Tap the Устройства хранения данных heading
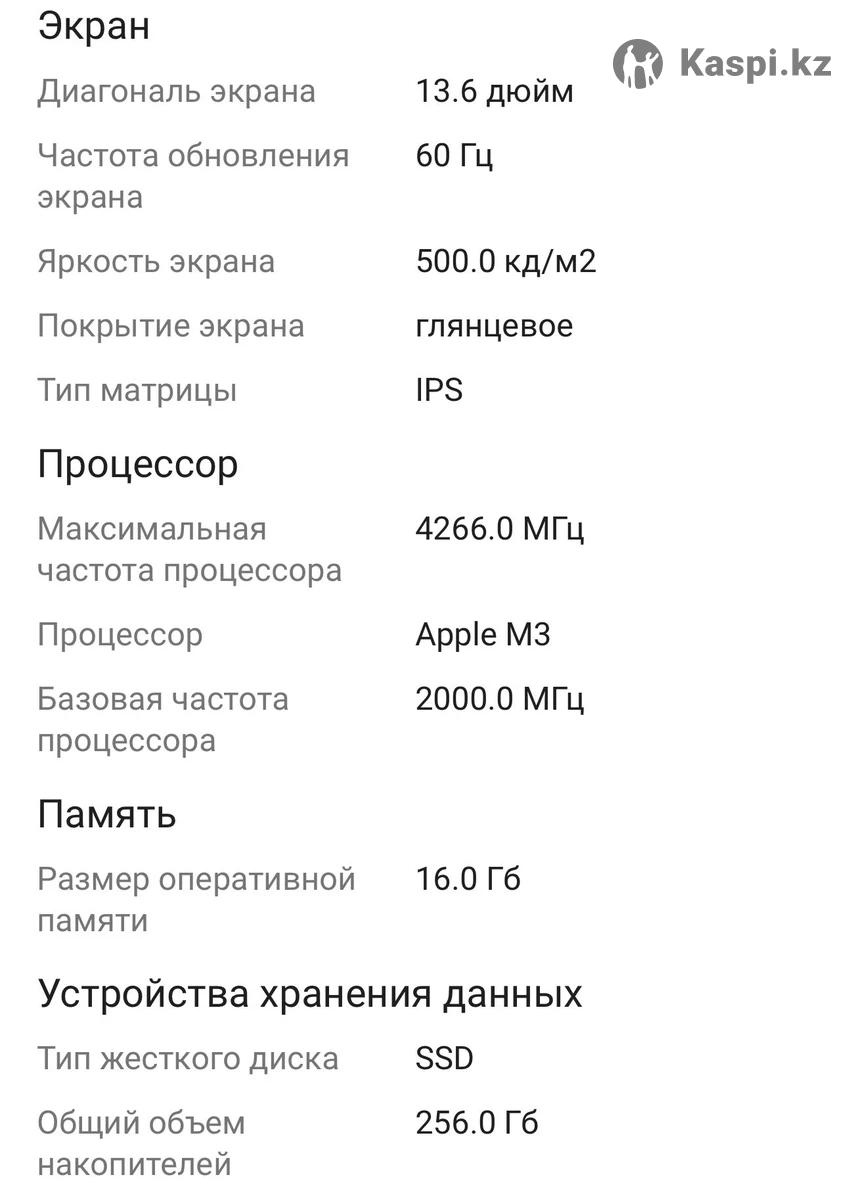This screenshot has width=867, height=1200. coord(310,994)
